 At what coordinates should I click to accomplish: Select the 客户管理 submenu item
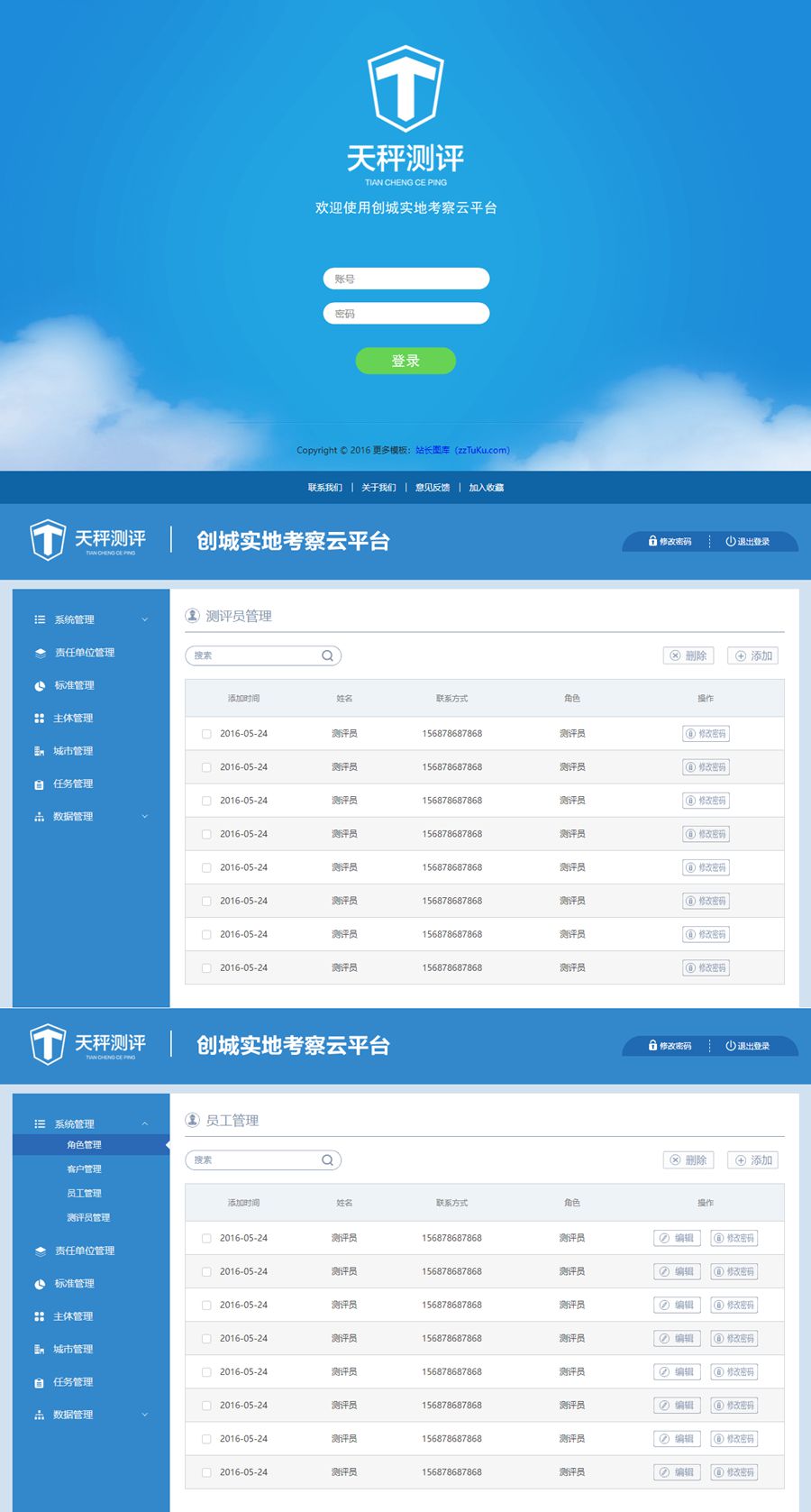coord(84,1169)
